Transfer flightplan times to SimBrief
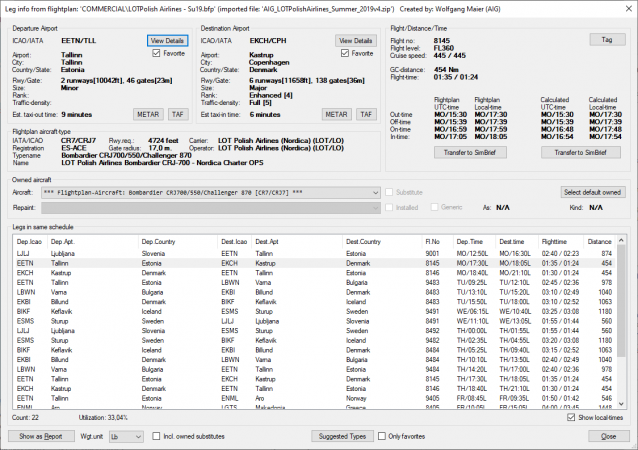This screenshot has width=638, height=450. point(470,153)
